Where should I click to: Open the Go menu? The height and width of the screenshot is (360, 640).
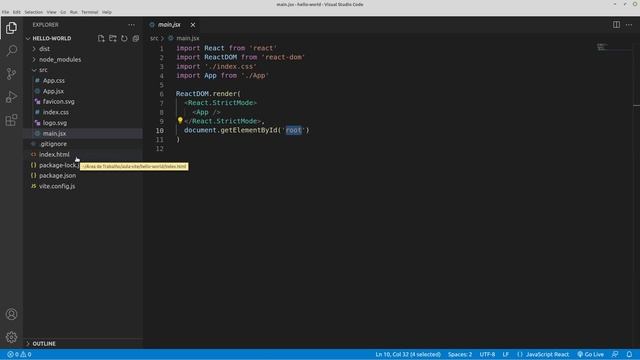(x=63, y=12)
